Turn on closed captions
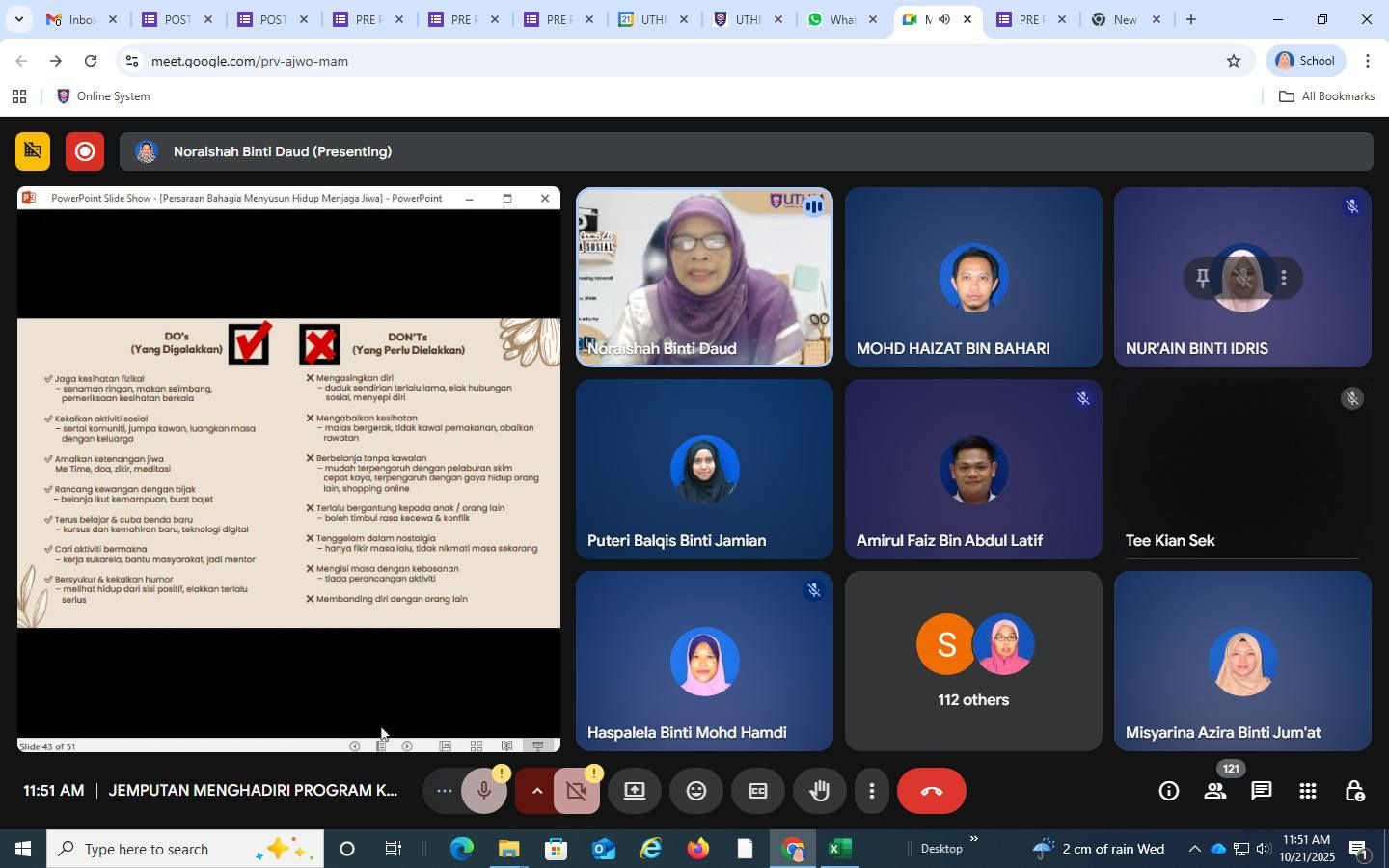This screenshot has width=1389, height=868. (758, 792)
